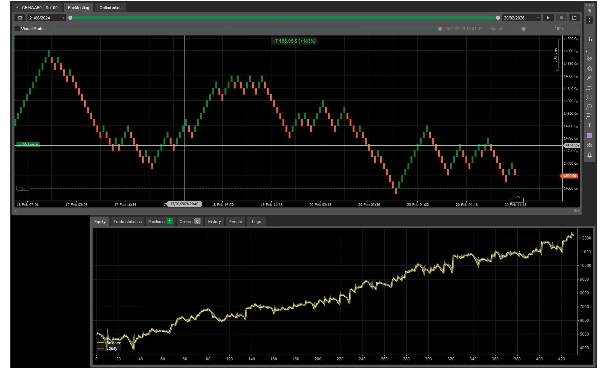Image resolution: width=600 pixels, height=368 pixels.
Task: Click the right handle of the green date range slider
Action: tap(498, 18)
